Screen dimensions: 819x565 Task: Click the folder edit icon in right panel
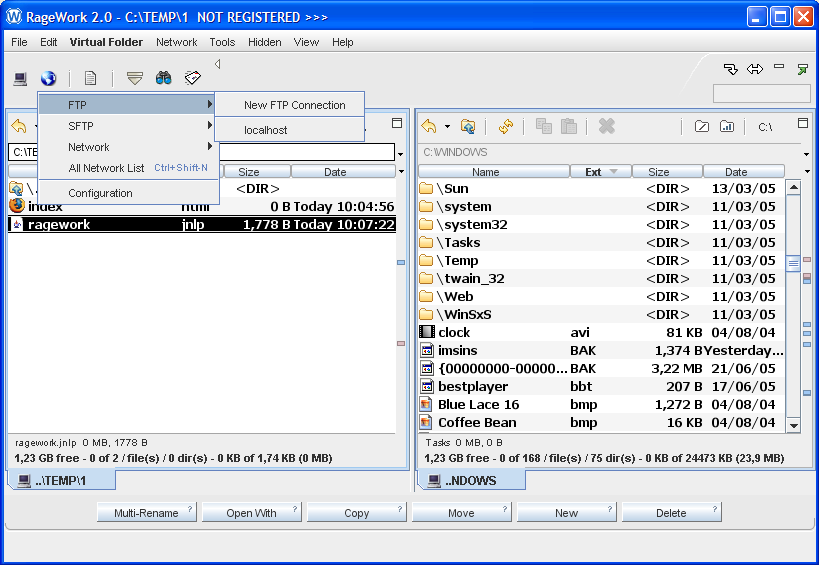click(x=701, y=126)
